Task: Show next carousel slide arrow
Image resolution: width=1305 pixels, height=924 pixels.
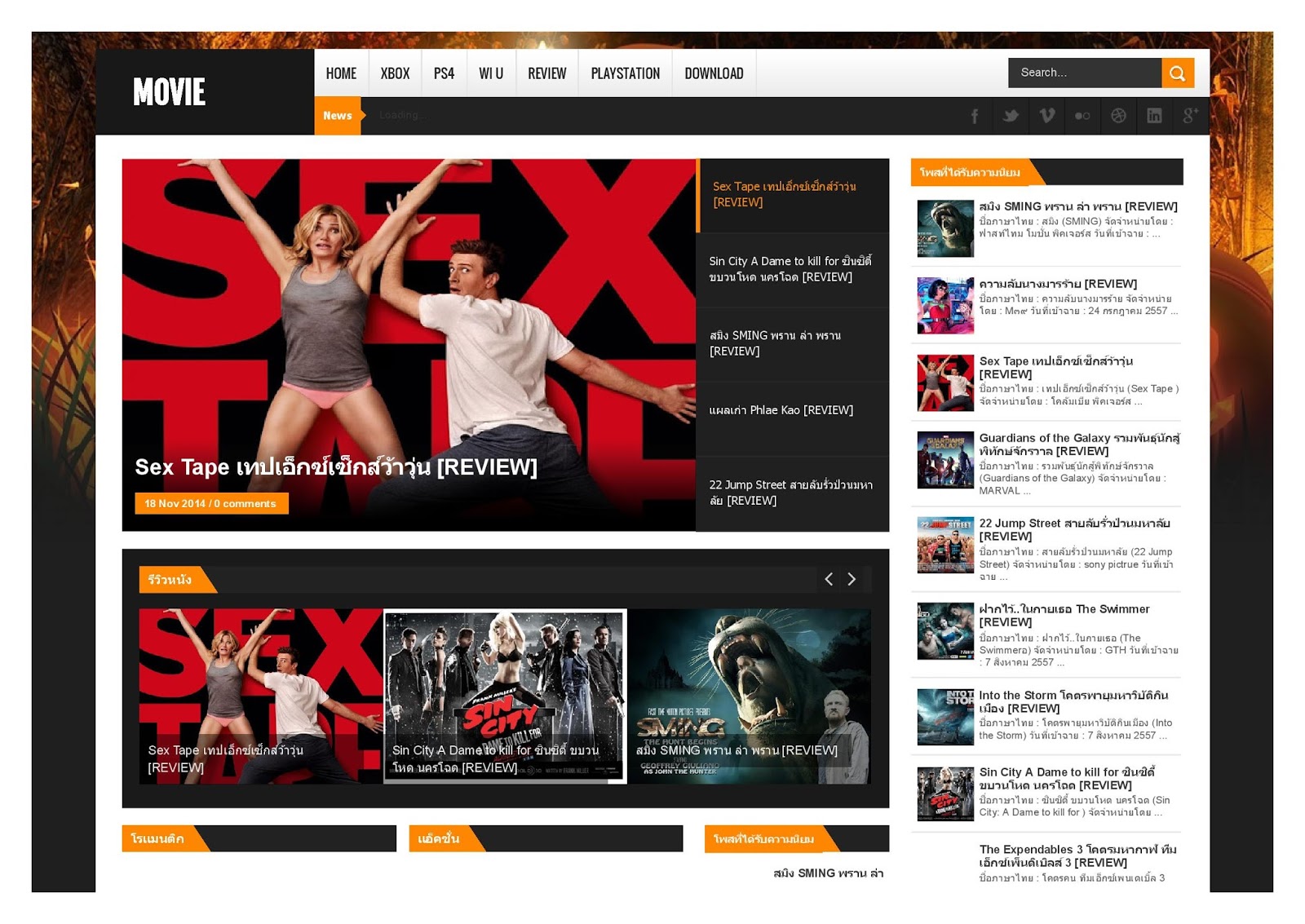Action: coord(852,579)
